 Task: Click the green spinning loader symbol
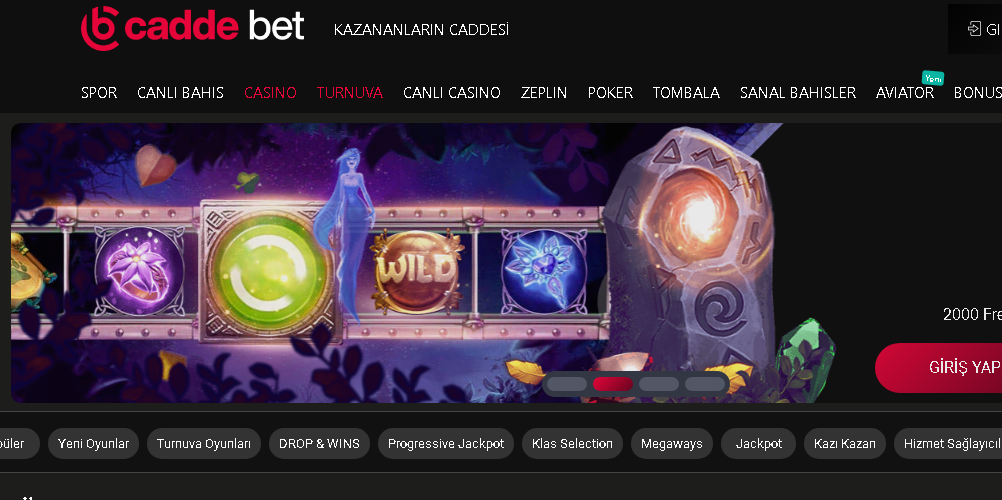[x=268, y=272]
